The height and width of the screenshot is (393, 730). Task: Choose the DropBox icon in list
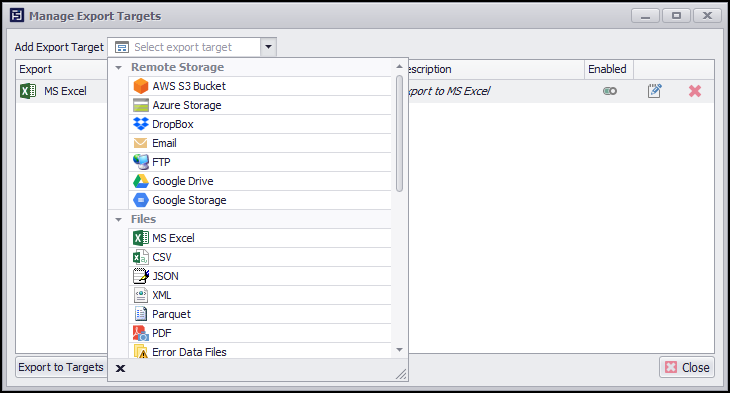(x=141, y=124)
